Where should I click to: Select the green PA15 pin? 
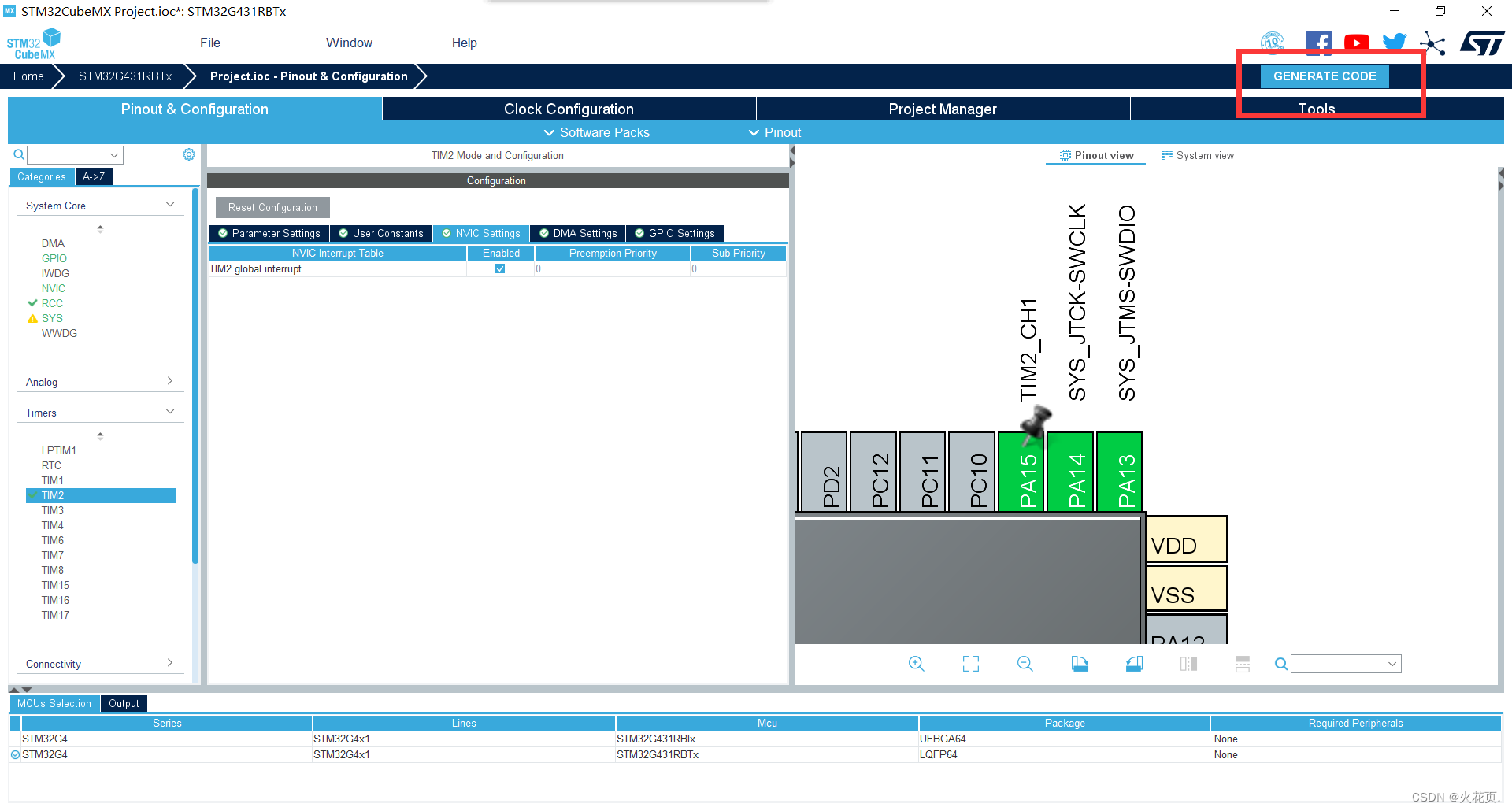[x=1021, y=472]
